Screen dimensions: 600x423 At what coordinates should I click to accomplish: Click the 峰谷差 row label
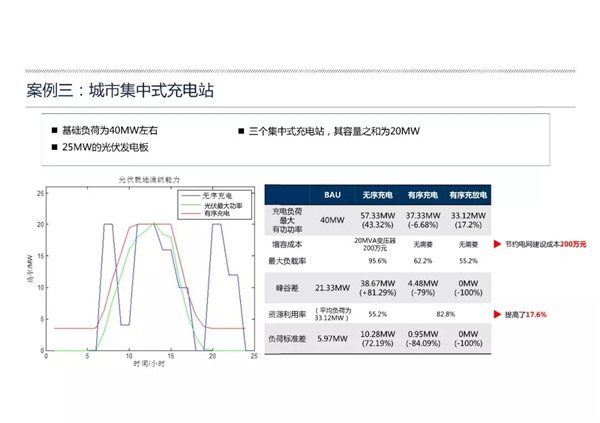(288, 288)
